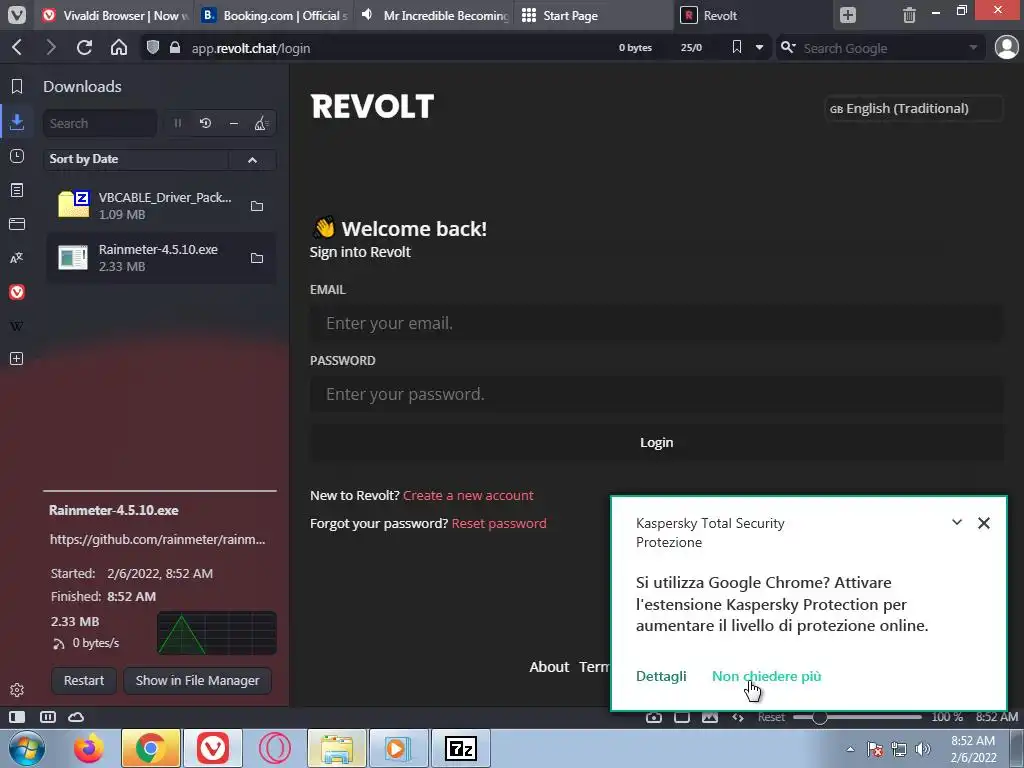Reverse the sort order arrow in Downloads
1024x768 pixels.
tap(253, 160)
